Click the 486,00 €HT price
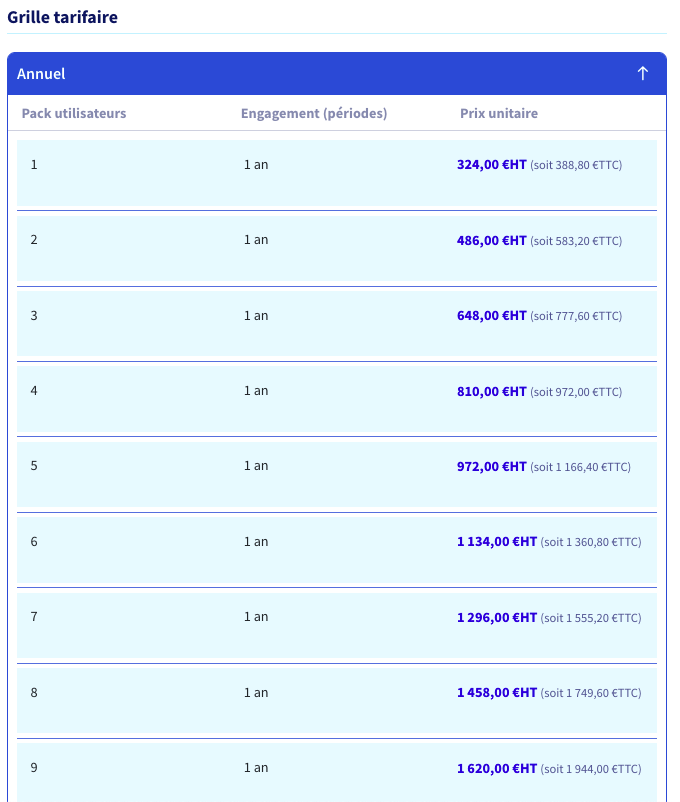This screenshot has height=802, width=680. [x=491, y=240]
